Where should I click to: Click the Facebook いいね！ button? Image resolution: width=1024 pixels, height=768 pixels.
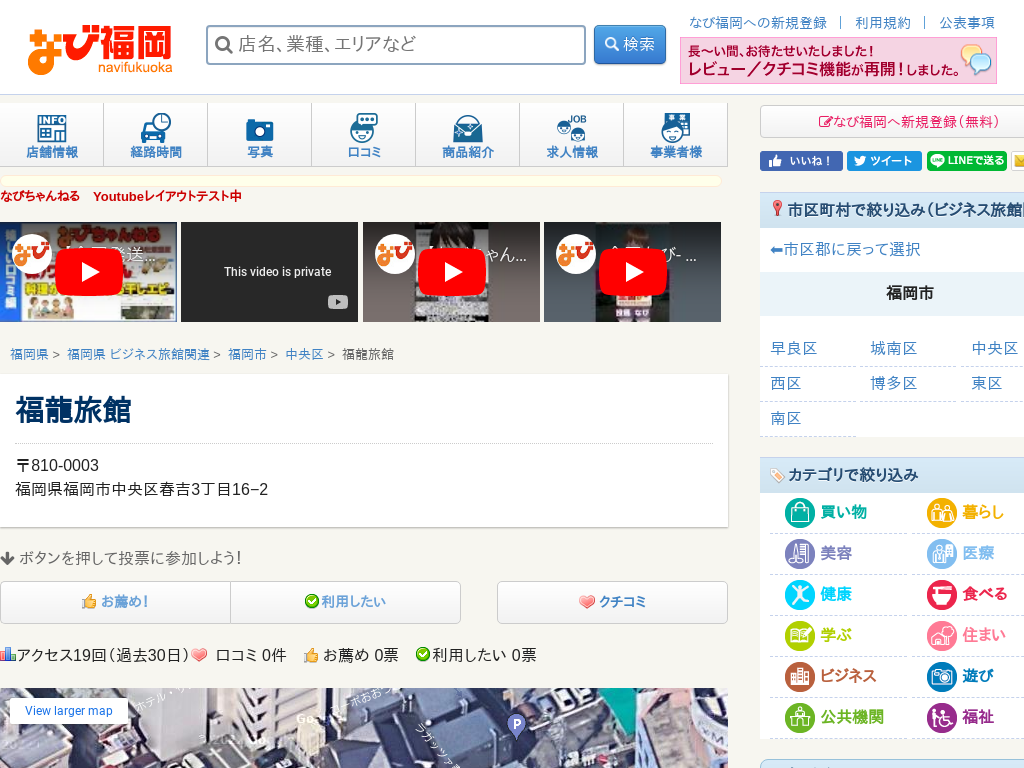pos(801,161)
